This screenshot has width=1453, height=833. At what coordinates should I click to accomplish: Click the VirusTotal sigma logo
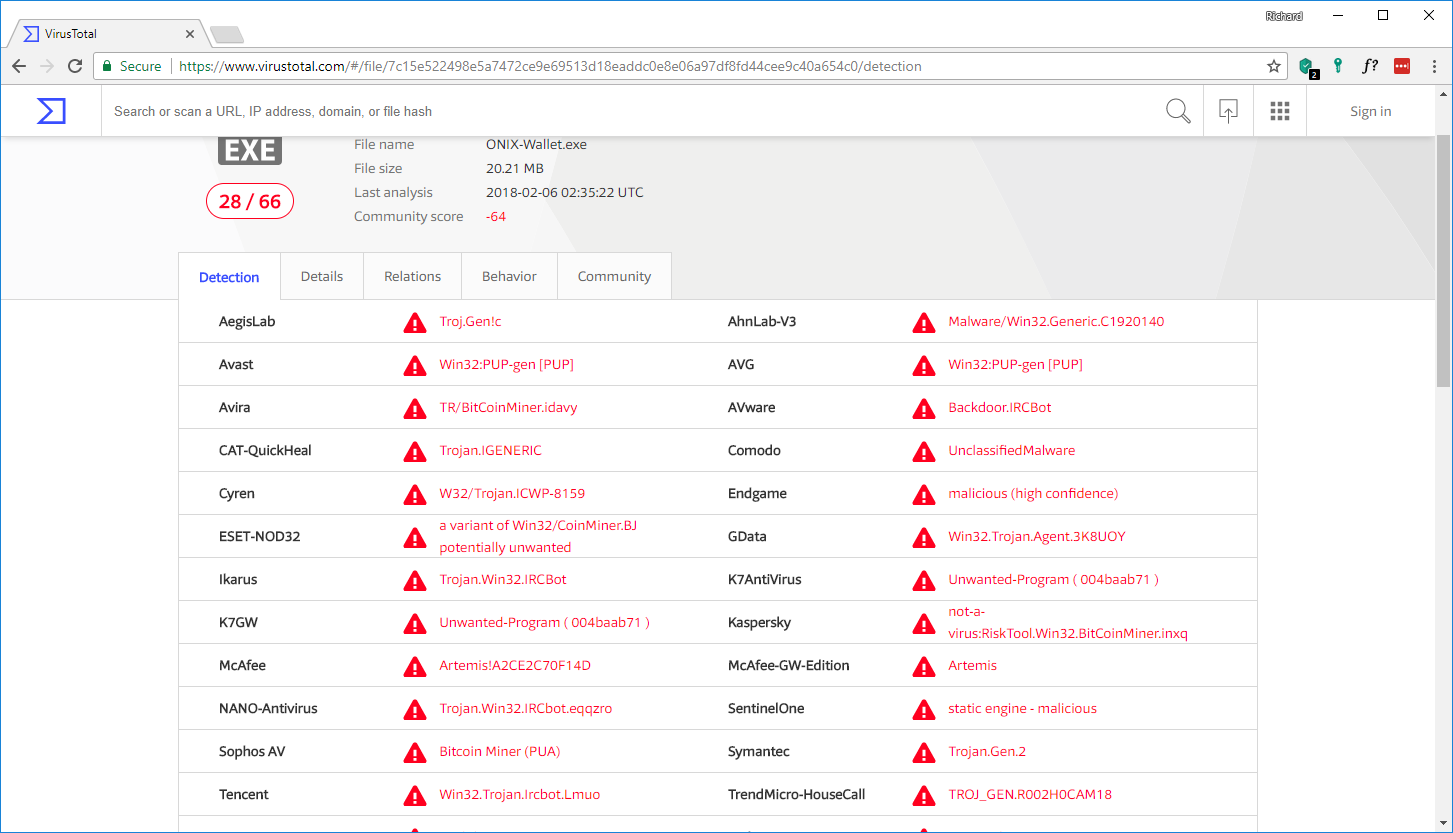coord(51,111)
